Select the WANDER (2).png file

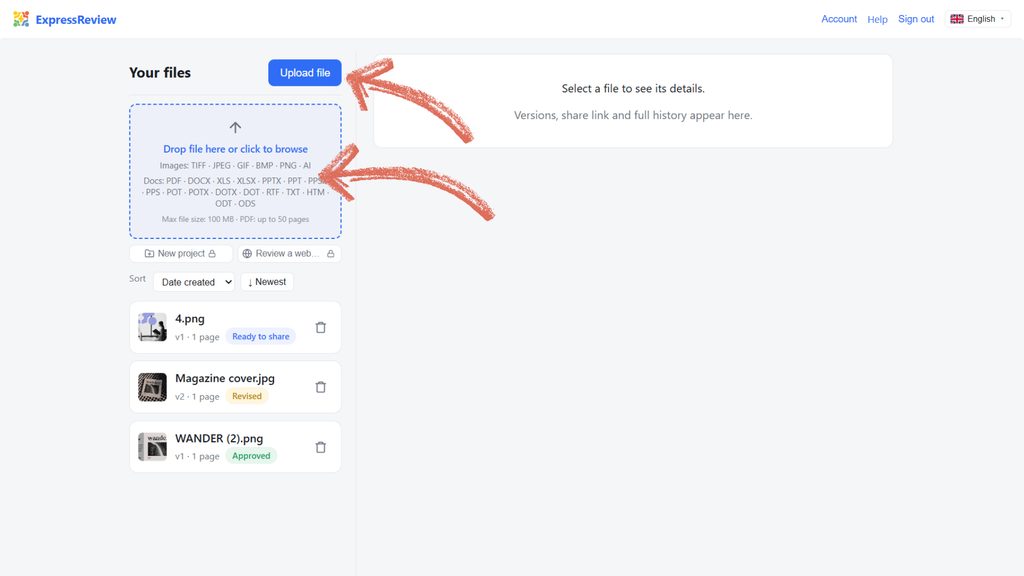point(235,447)
